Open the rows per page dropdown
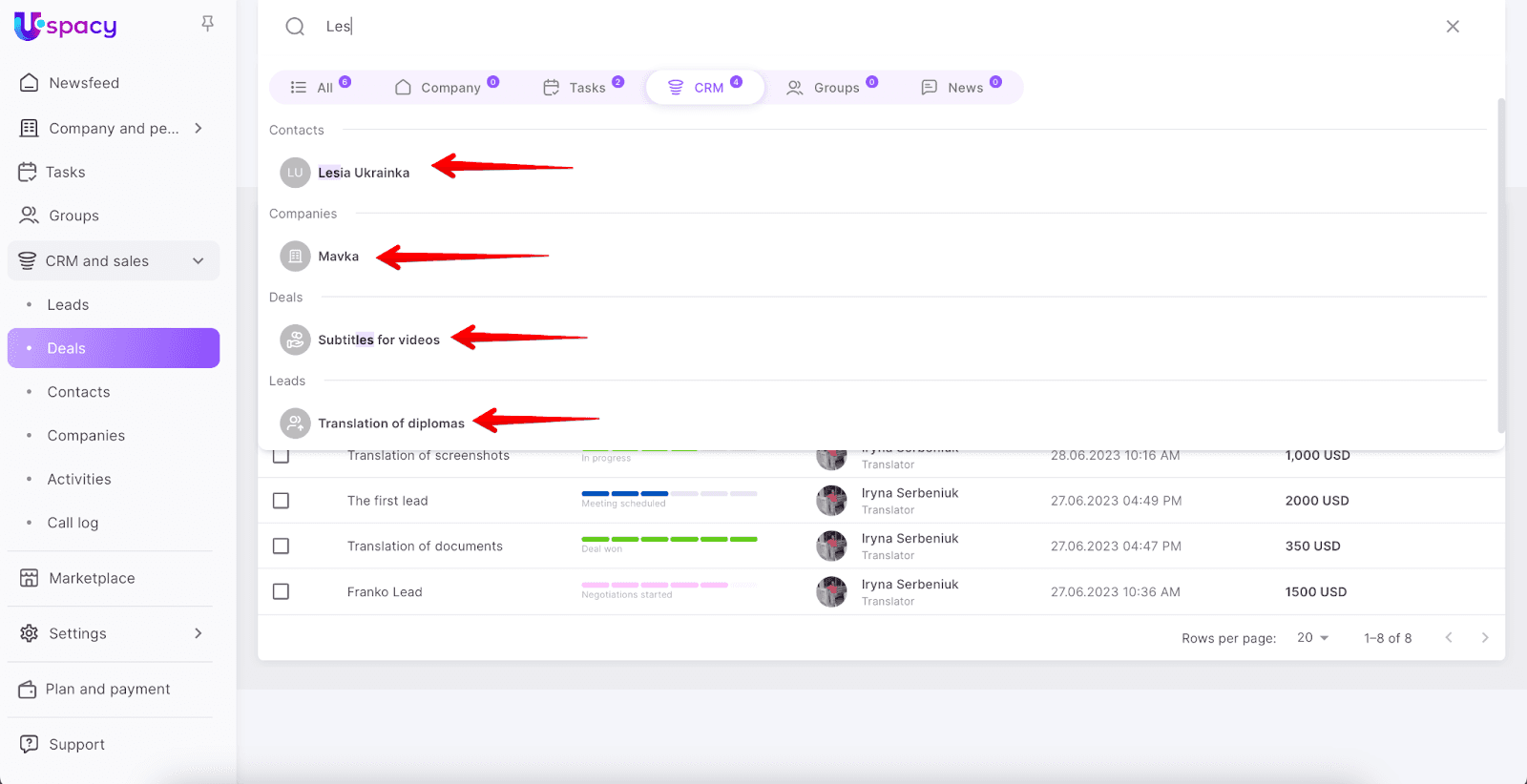 pos(1313,638)
